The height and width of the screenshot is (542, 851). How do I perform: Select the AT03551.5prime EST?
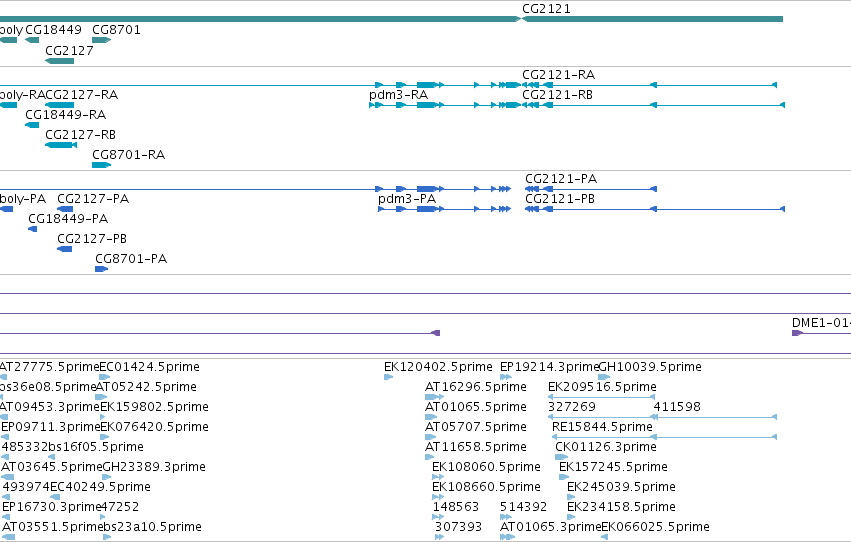(x=9, y=538)
